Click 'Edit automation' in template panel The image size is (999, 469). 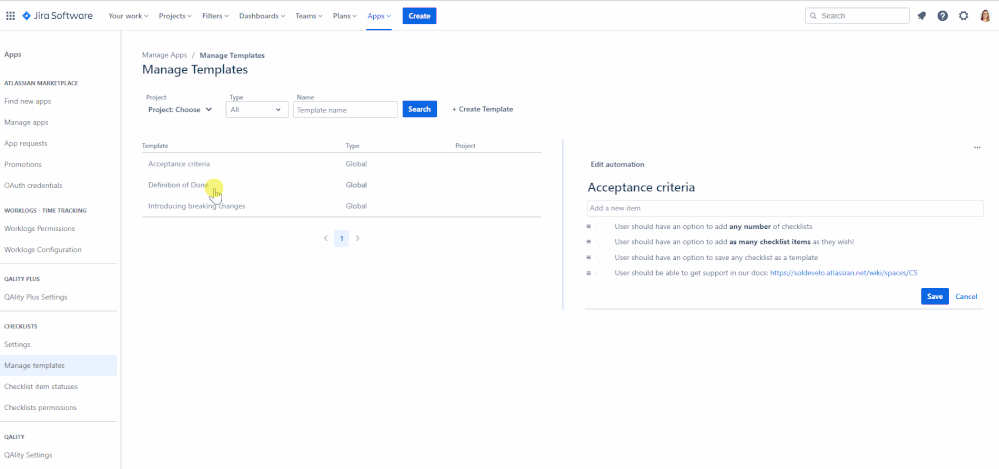click(617, 164)
